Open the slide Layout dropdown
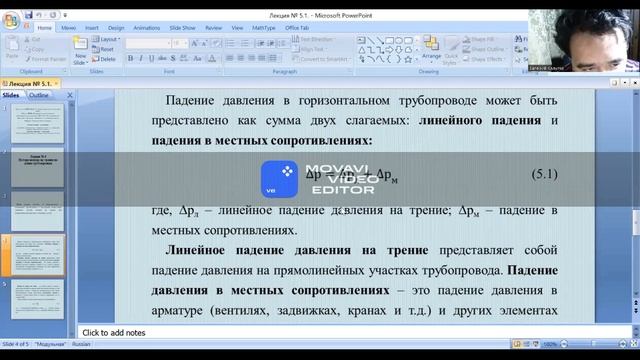Image resolution: width=640 pixels, height=360 pixels. (x=106, y=39)
